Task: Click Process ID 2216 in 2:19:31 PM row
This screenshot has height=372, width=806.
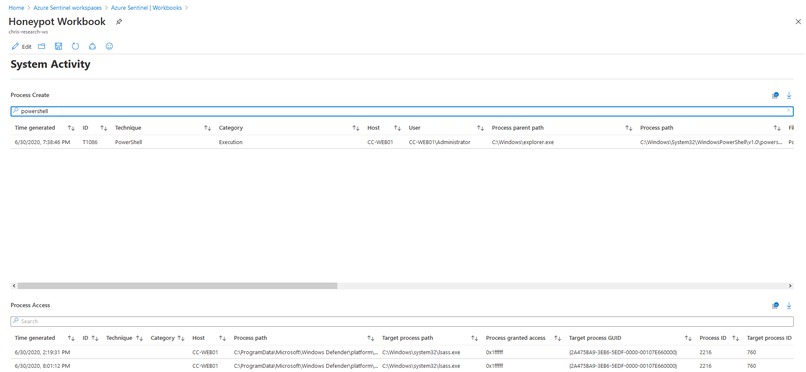Action: click(705, 352)
